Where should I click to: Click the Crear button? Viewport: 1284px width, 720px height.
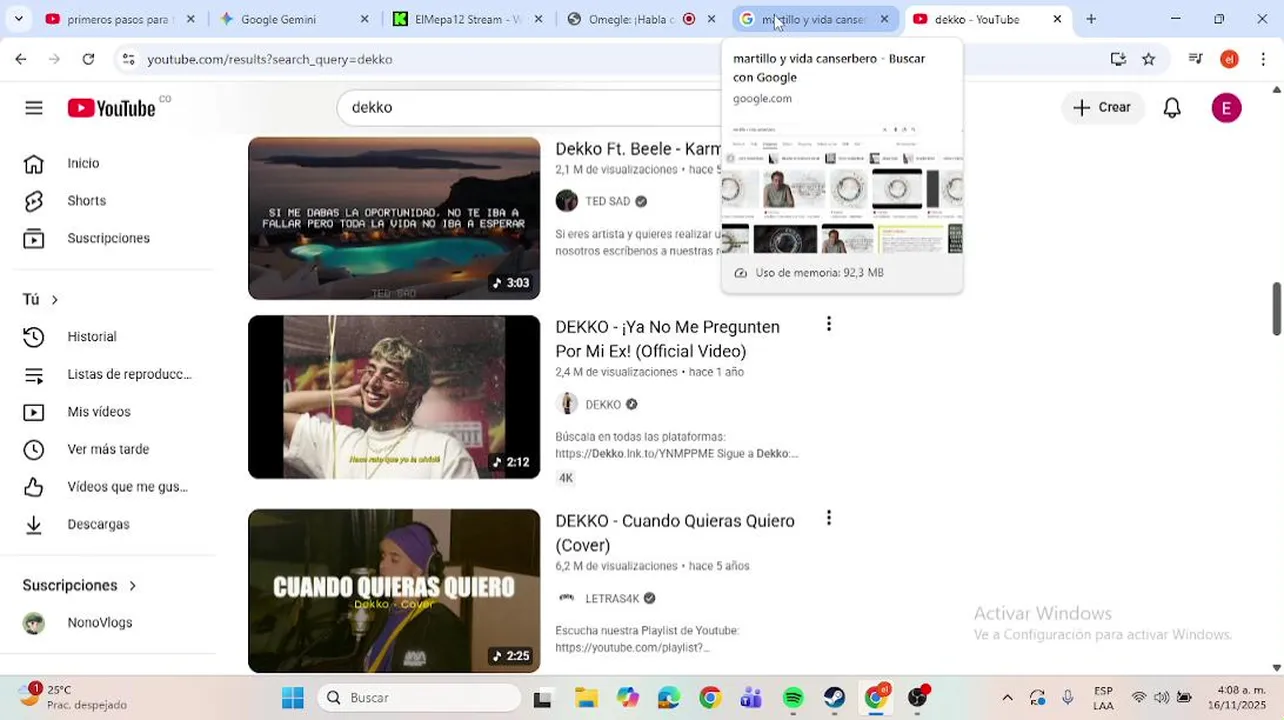tap(1101, 108)
